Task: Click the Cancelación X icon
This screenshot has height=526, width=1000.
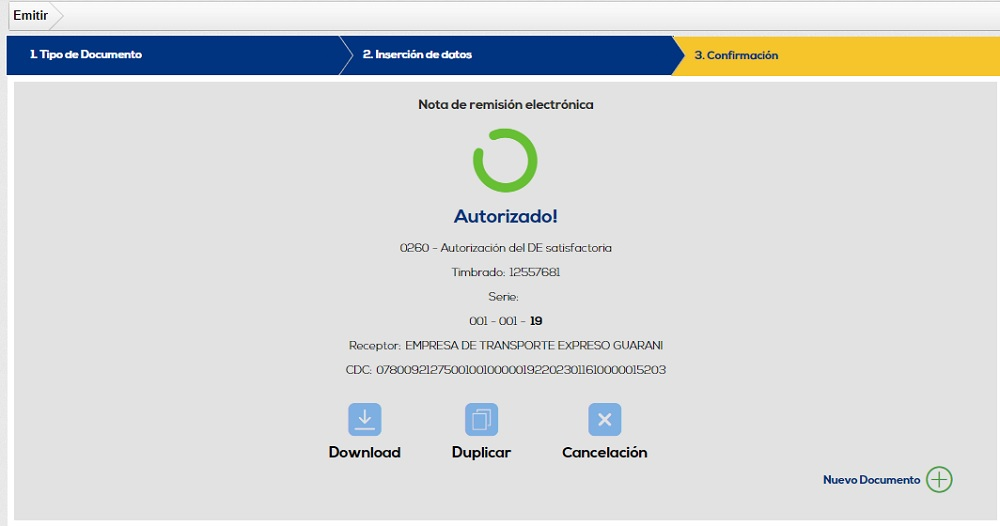Action: [604, 419]
